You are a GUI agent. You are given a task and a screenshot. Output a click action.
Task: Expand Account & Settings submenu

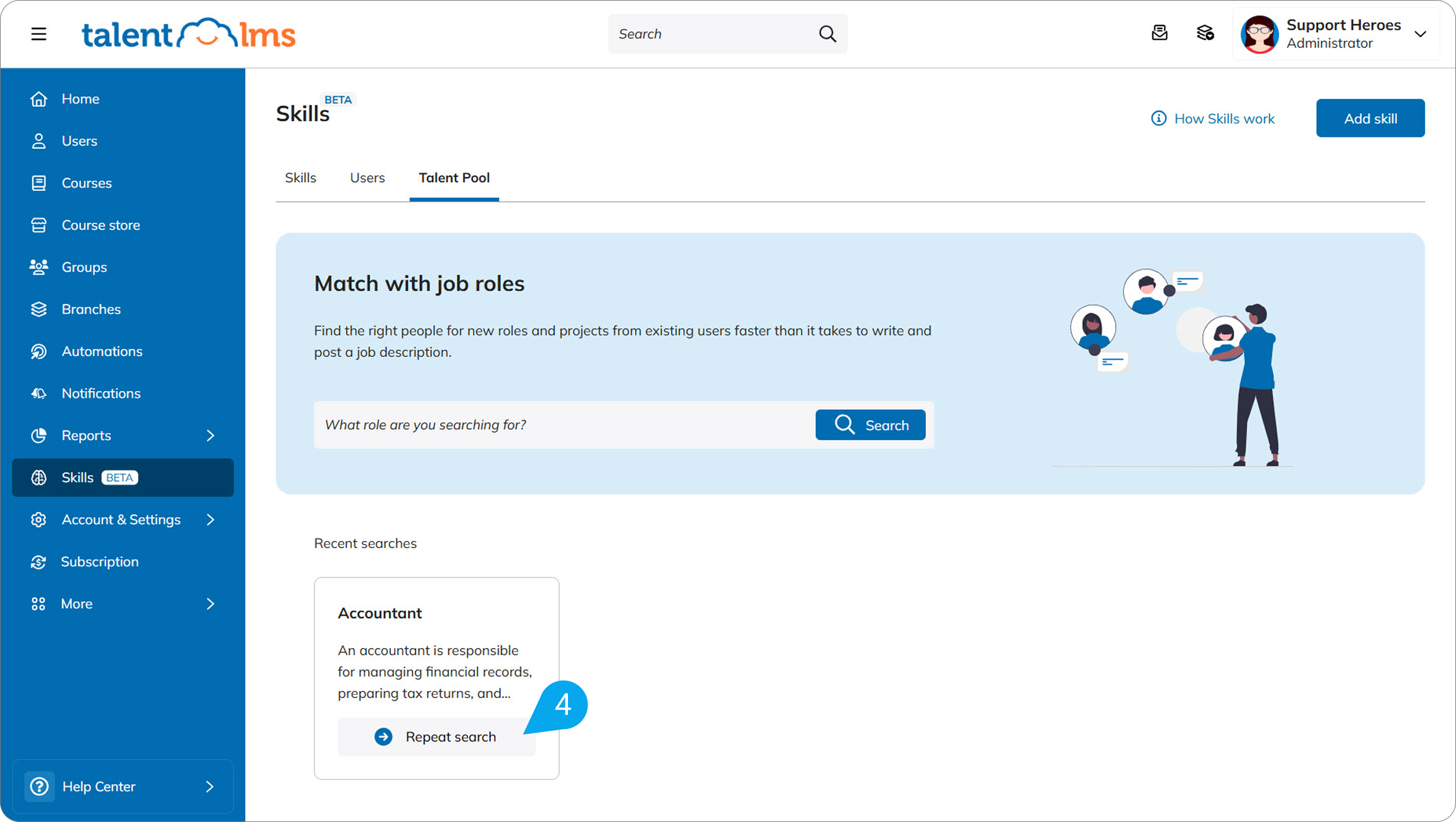(x=211, y=520)
